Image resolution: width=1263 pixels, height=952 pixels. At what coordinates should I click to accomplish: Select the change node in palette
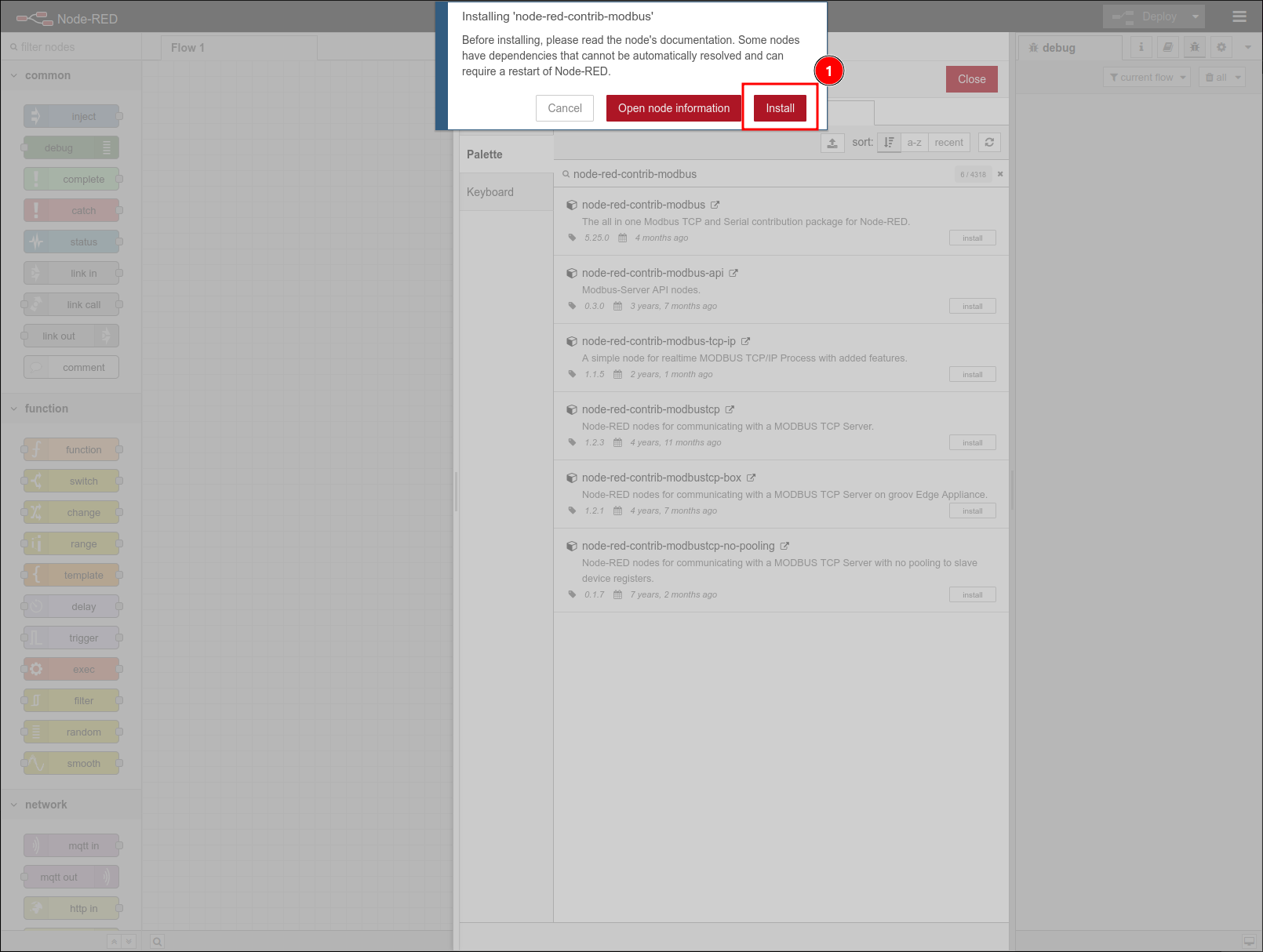[71, 512]
